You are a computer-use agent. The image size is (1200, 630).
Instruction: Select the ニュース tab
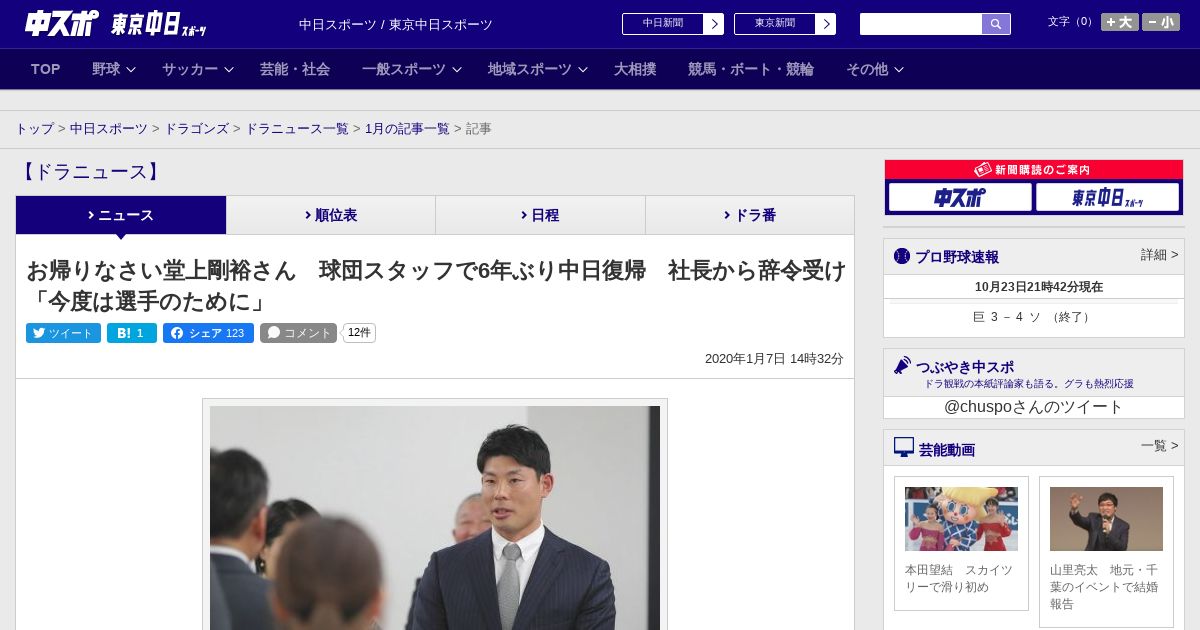pos(121,215)
